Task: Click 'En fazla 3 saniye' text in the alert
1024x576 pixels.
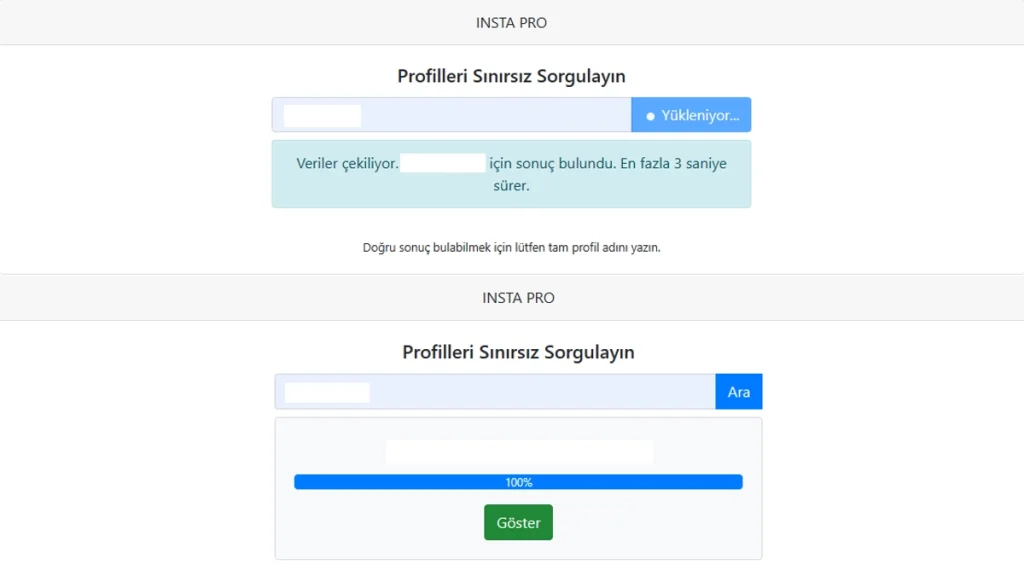Action: [673, 163]
